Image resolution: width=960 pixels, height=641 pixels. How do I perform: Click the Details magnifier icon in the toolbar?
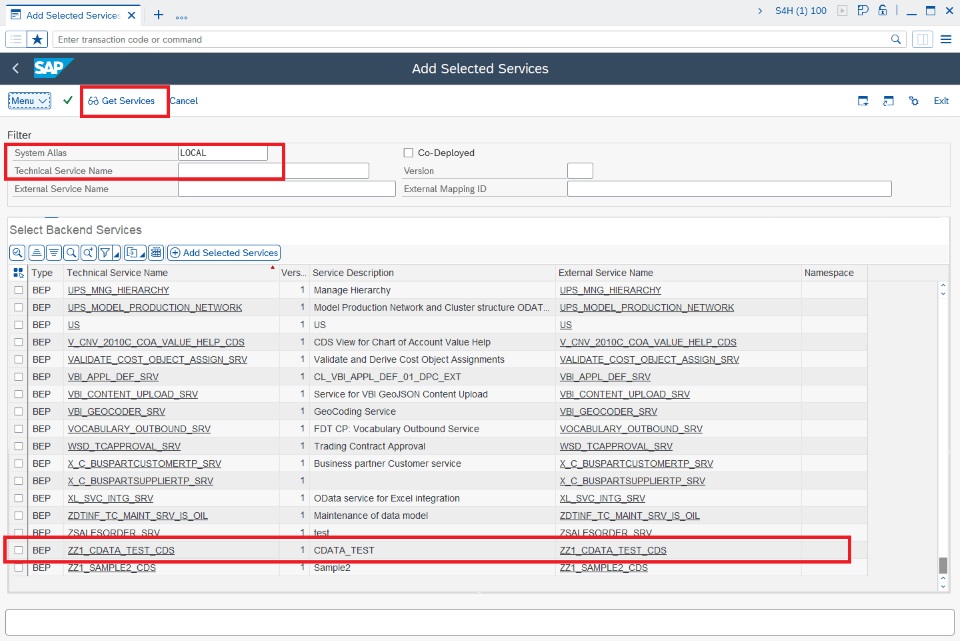pyautogui.click(x=17, y=252)
